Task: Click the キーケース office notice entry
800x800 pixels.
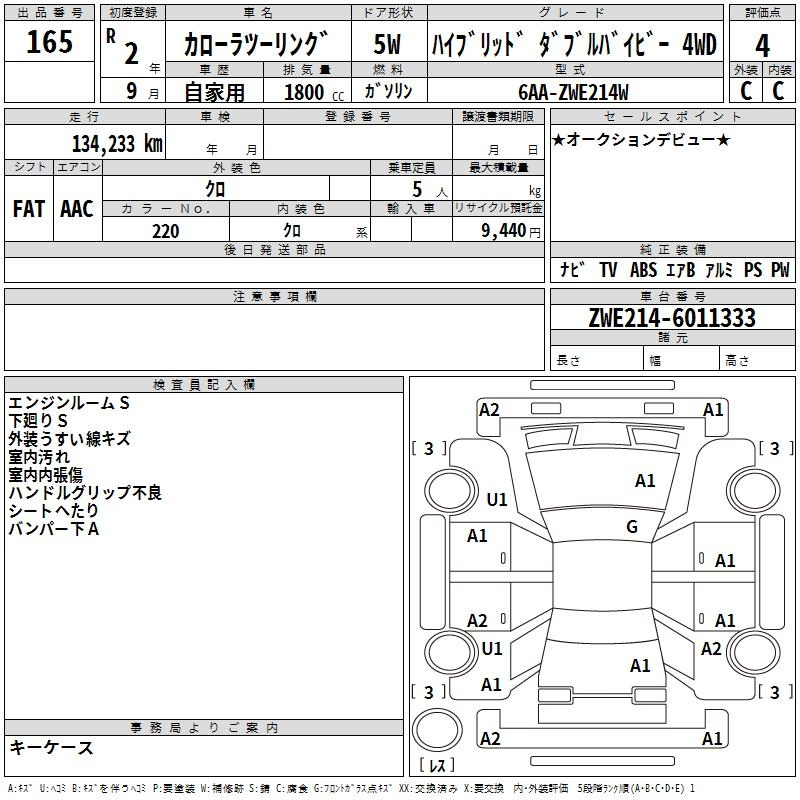Action: [x=51, y=748]
